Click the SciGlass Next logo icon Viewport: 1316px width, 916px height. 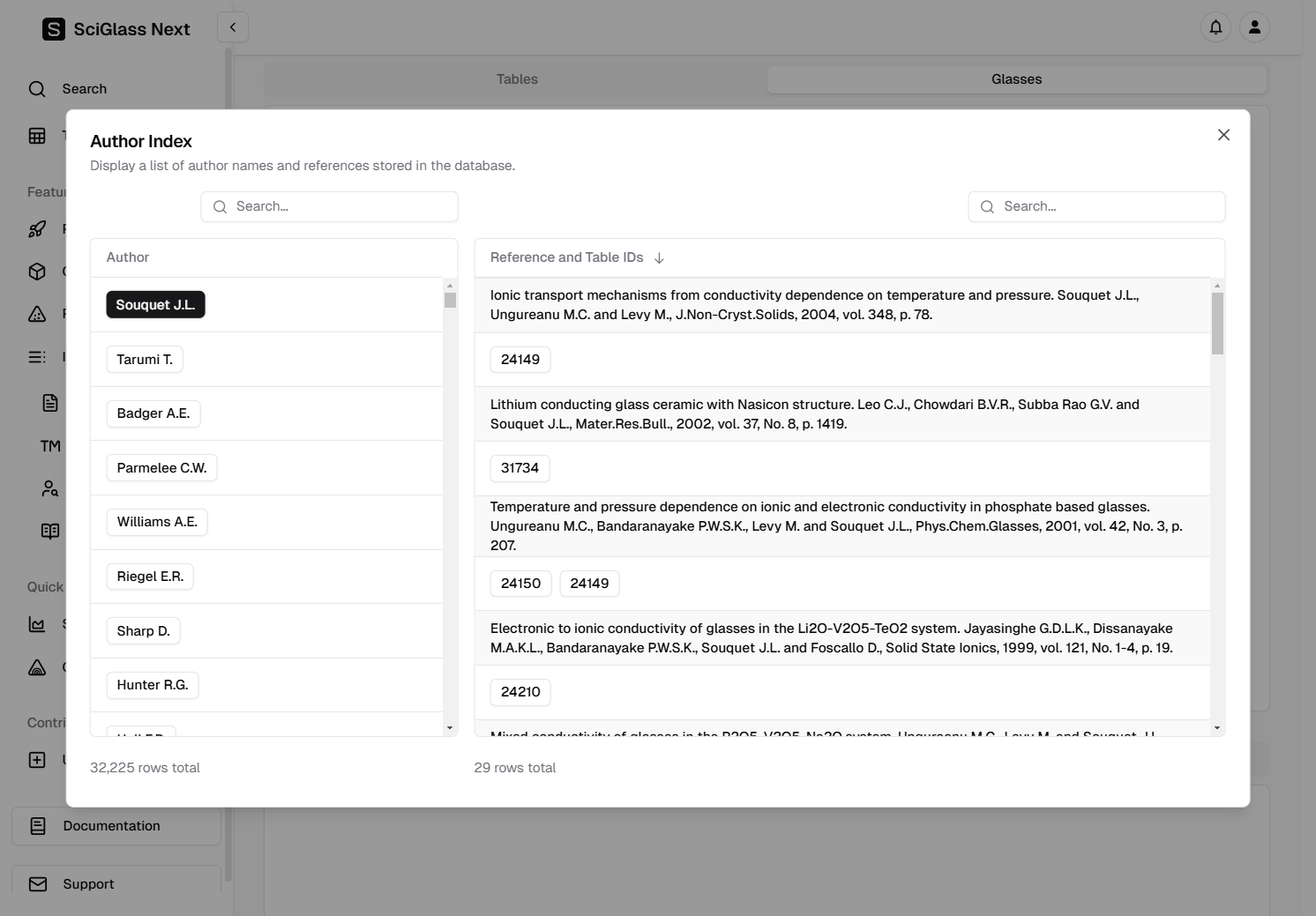coord(54,29)
